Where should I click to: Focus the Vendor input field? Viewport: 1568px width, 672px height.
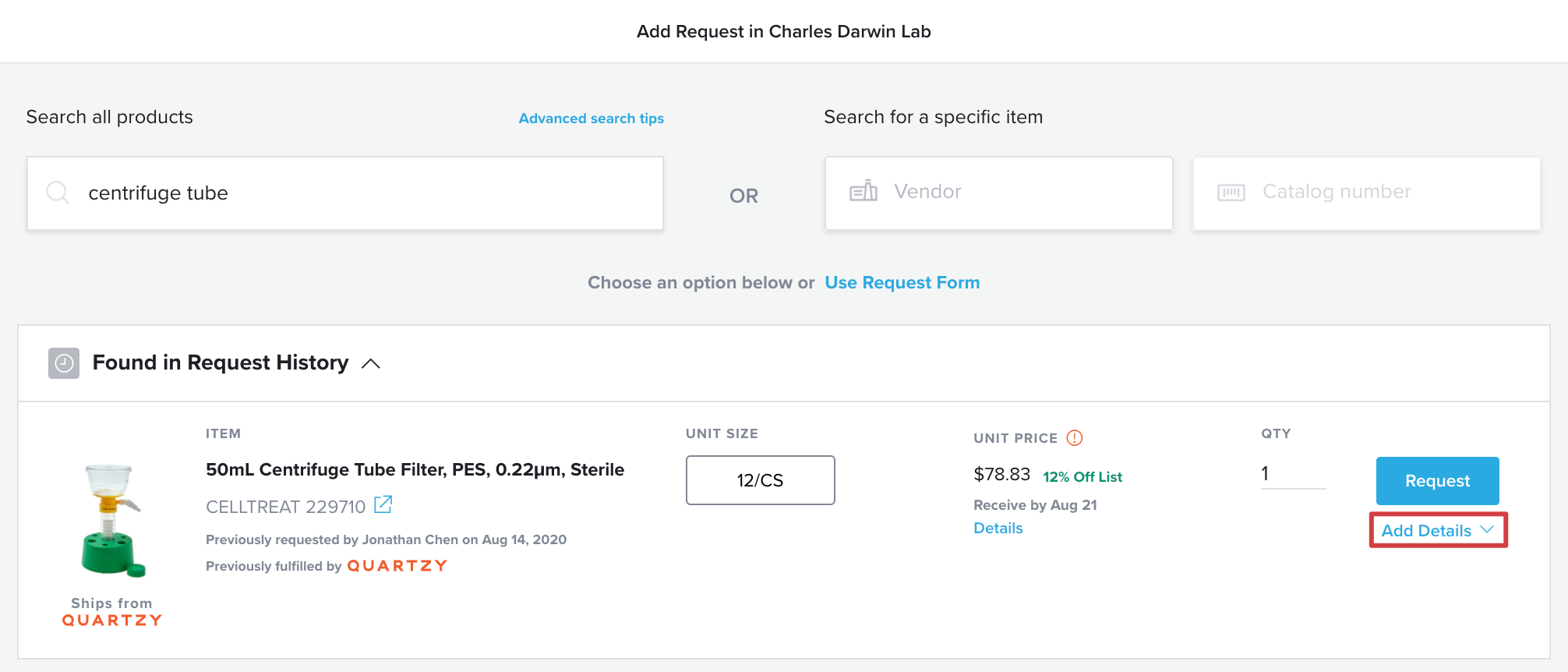point(998,193)
